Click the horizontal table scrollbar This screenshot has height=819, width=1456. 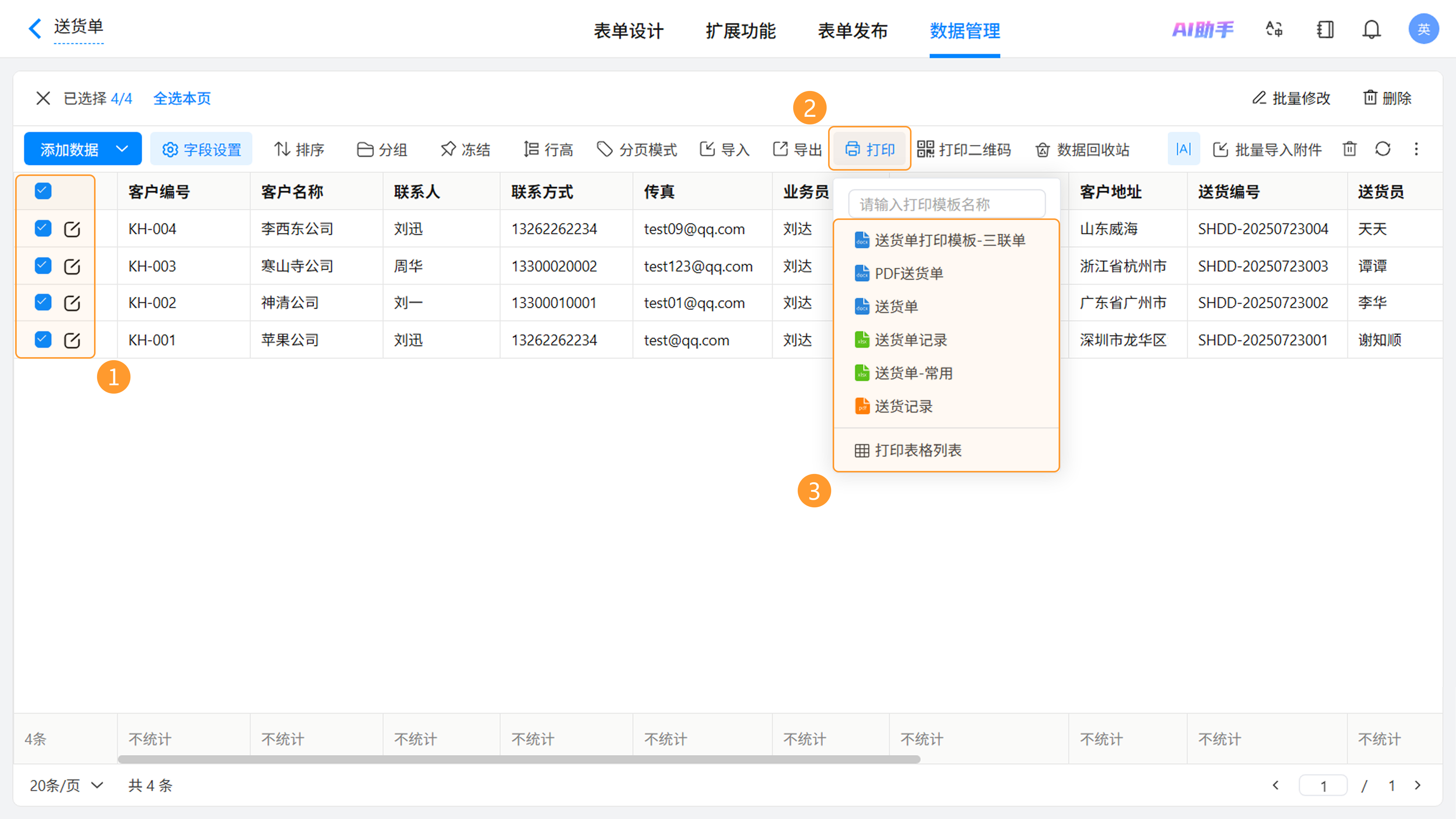tap(519, 759)
